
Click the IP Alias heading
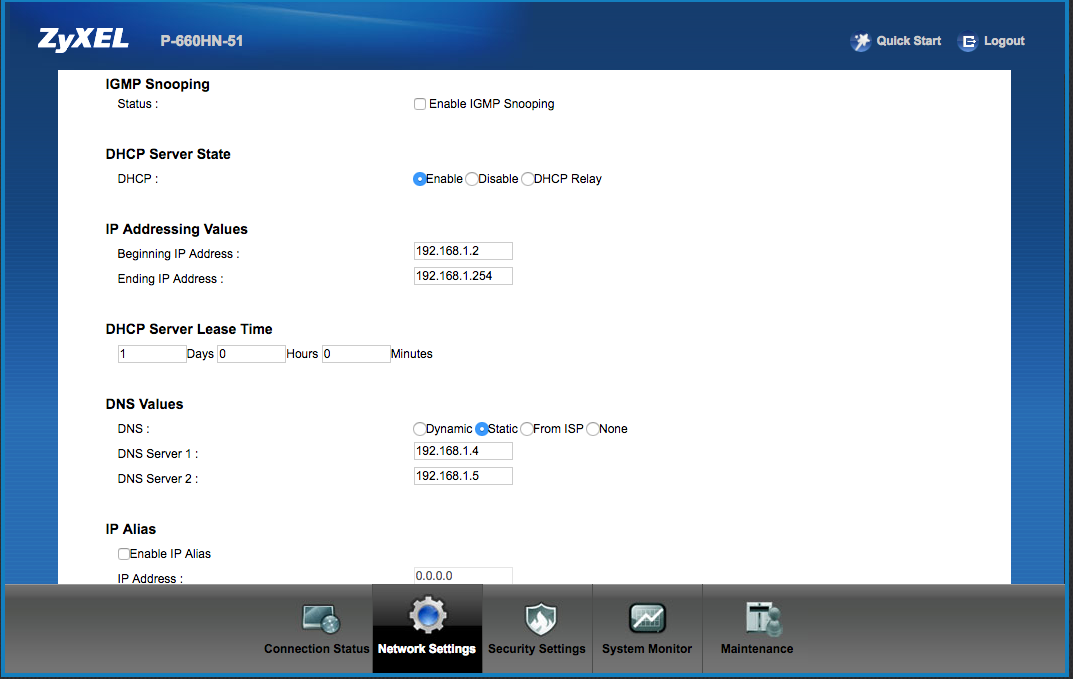131,529
